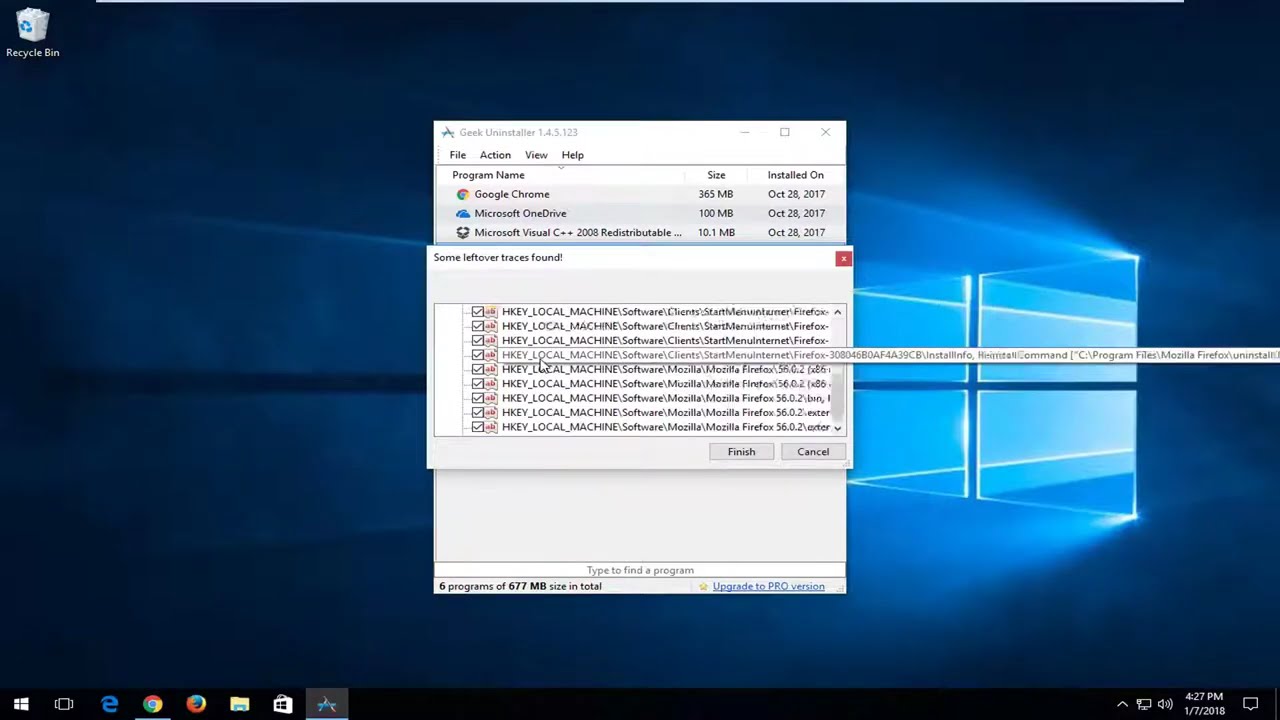Open the Windows Start menu
1280x720 pixels.
pos(21,704)
